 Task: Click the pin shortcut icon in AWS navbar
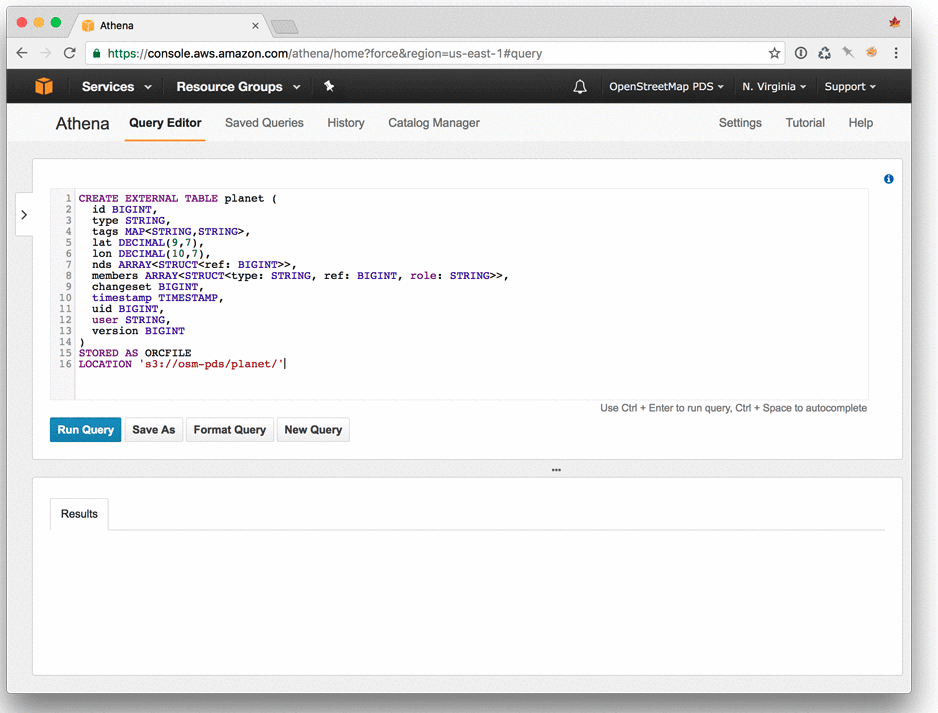[x=329, y=86]
